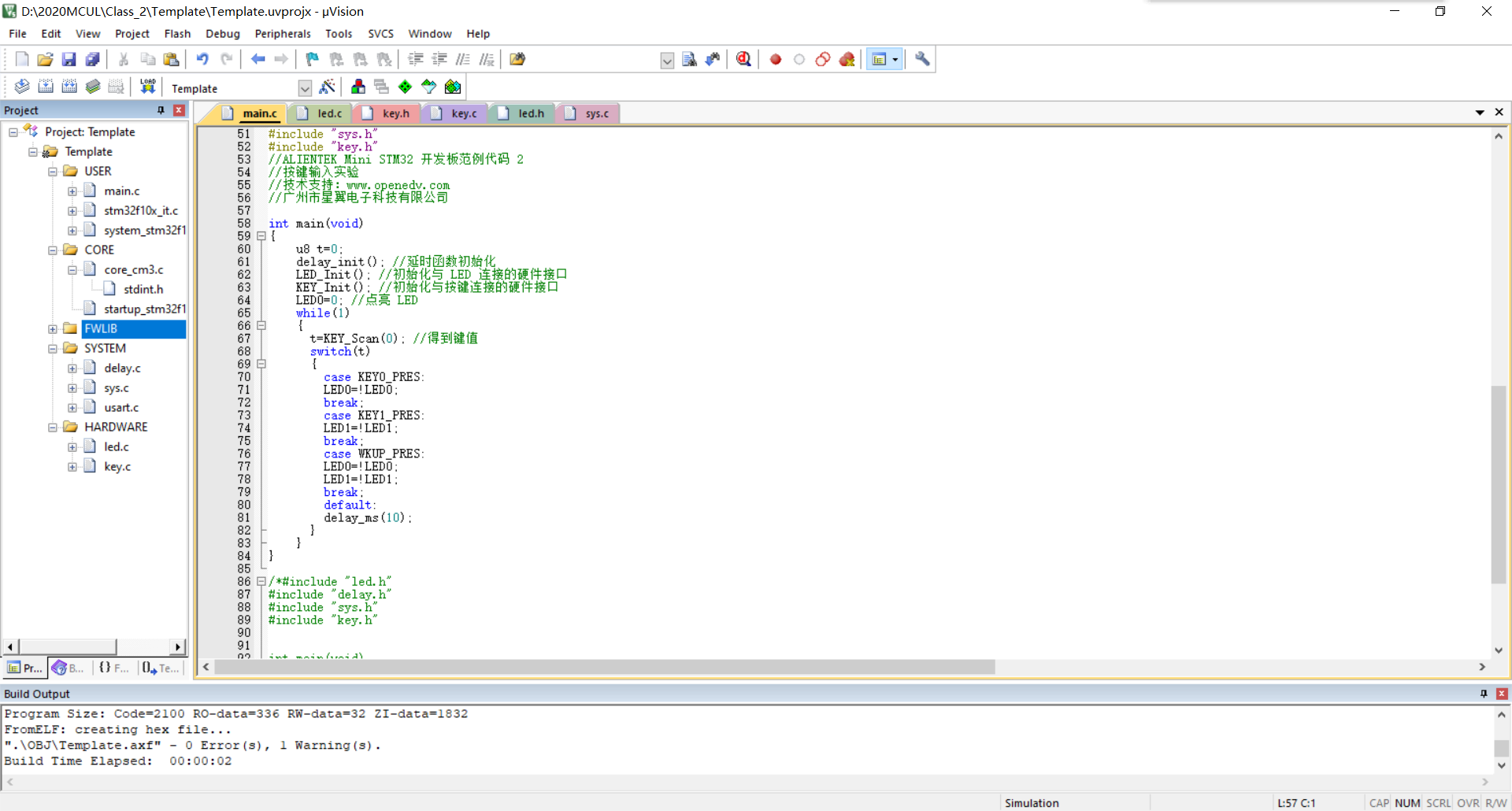Download code to flash with LOAD button
1512x811 pixels.
[x=147, y=87]
